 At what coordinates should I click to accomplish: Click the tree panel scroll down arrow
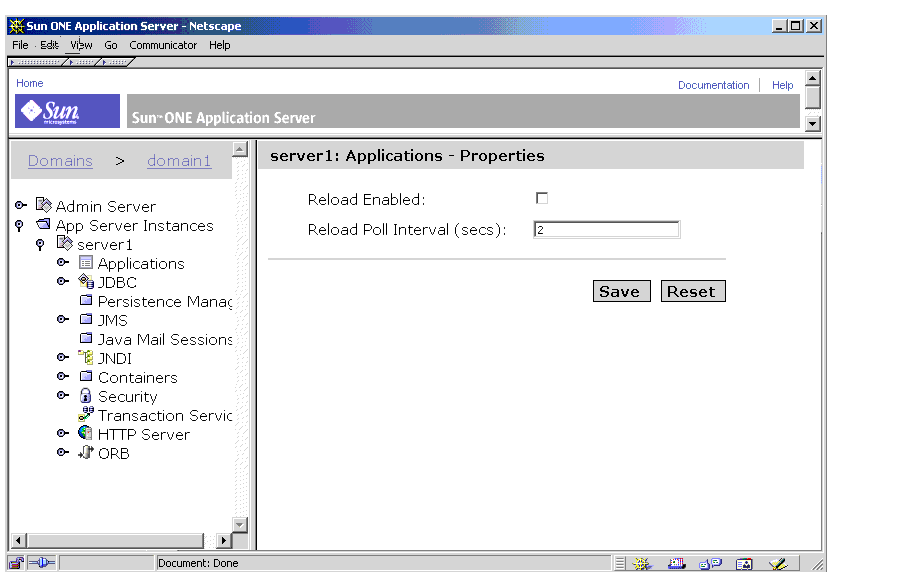tap(240, 524)
